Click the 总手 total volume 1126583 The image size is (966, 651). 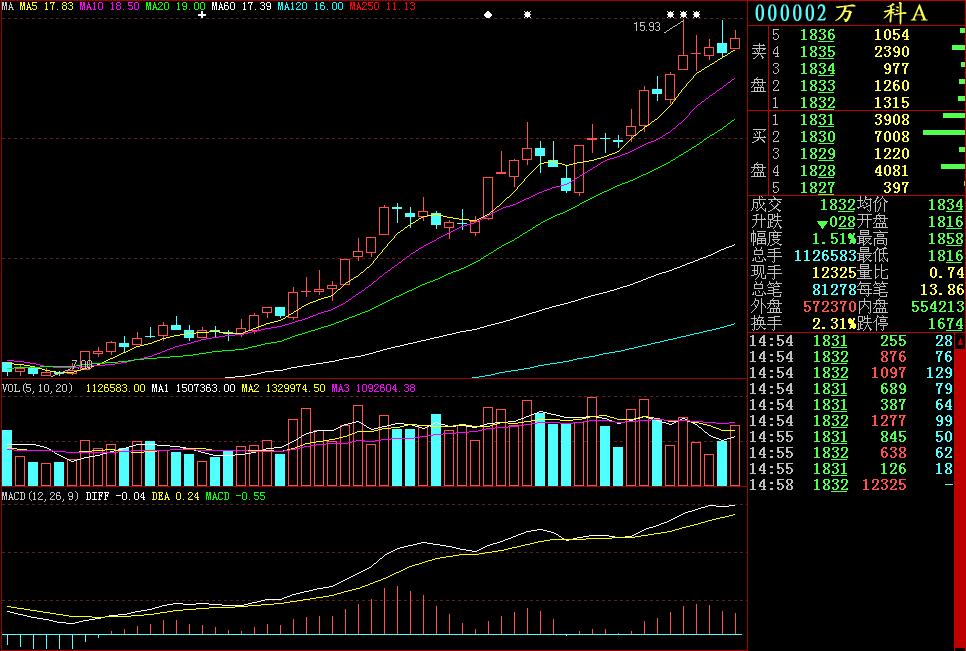pyautogui.click(x=825, y=255)
